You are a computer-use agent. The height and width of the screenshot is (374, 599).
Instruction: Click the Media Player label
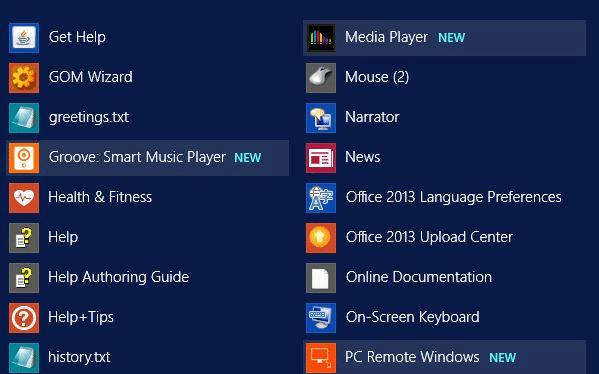[386, 37]
